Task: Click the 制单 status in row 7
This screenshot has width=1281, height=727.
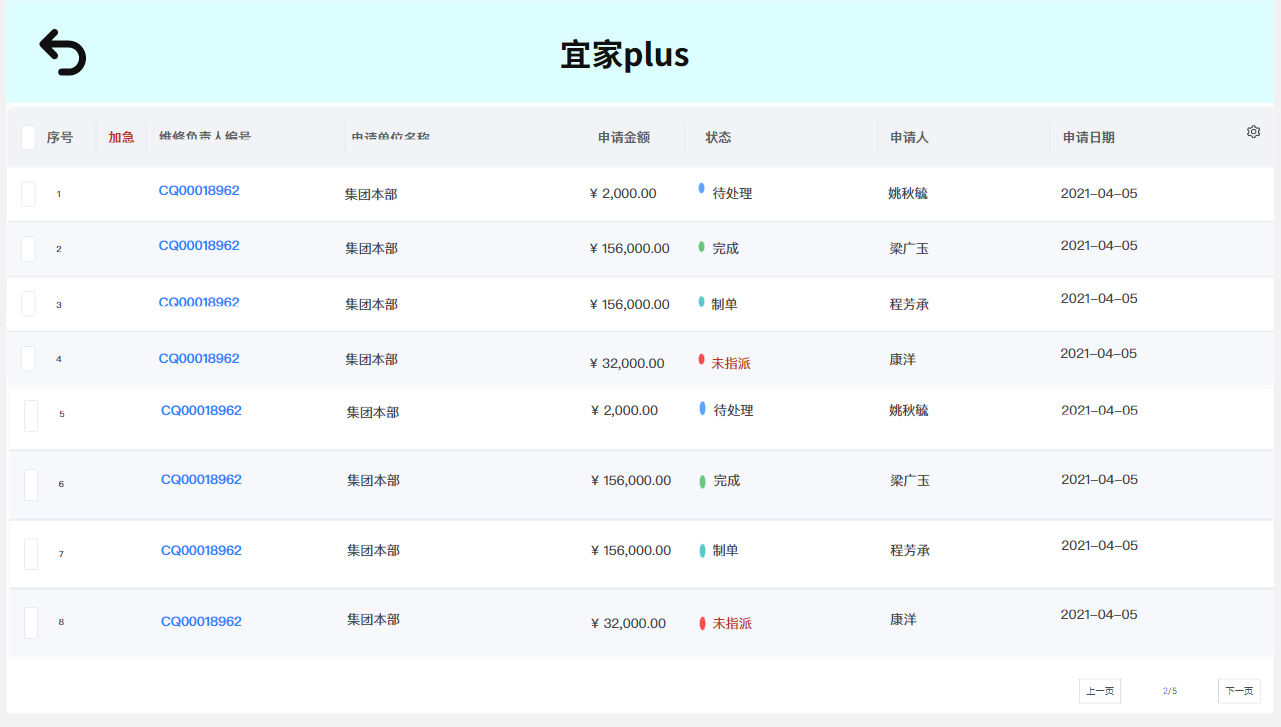Action: click(726, 550)
